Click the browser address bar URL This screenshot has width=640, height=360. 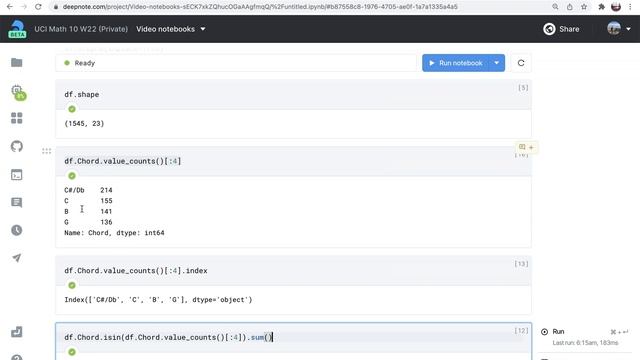(260, 7)
